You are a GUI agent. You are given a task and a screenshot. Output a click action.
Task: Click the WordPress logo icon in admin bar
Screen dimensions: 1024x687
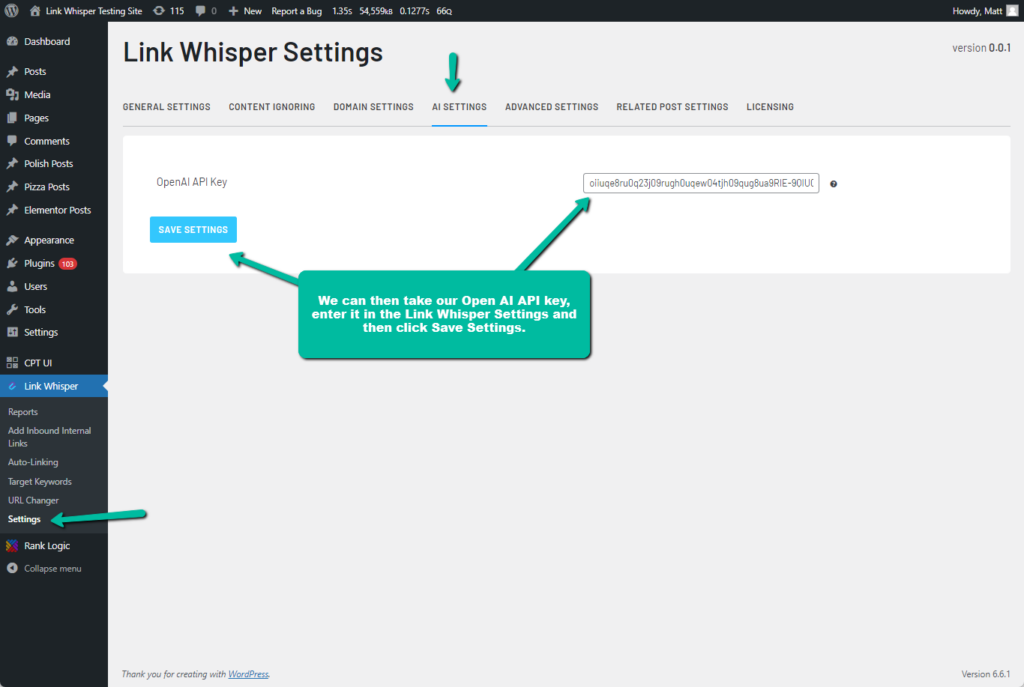point(12,10)
